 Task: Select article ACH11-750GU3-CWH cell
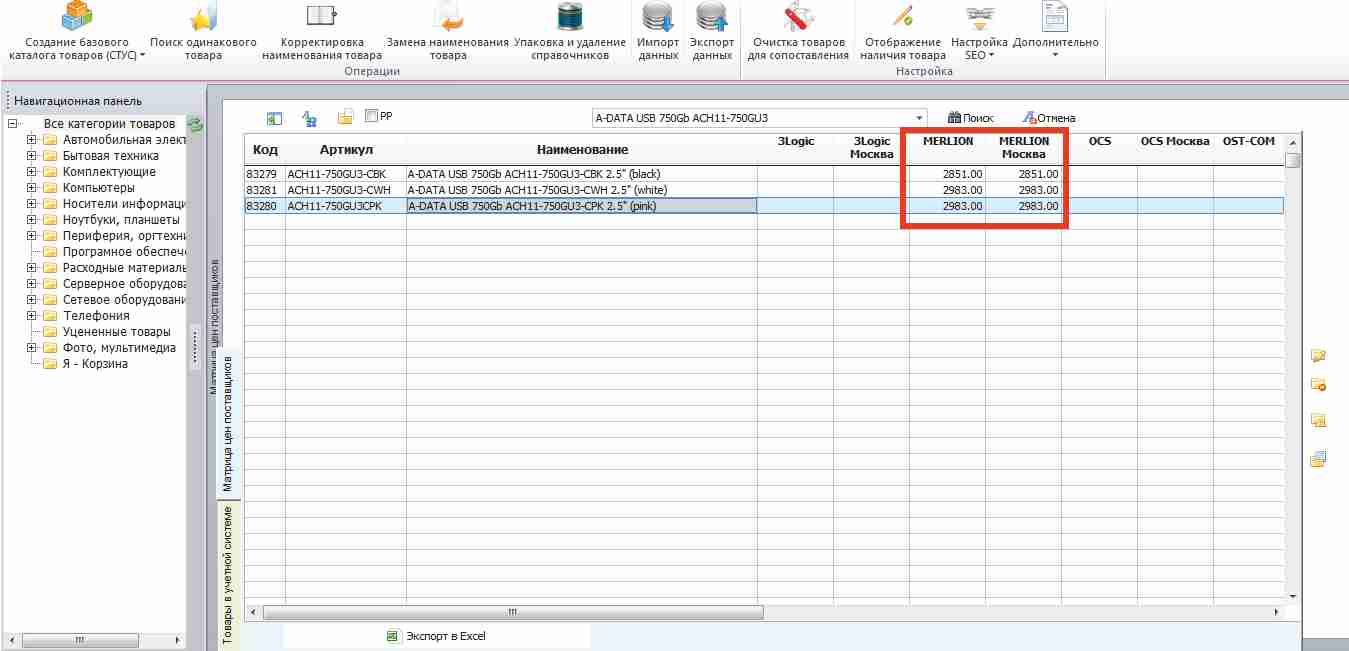(346, 190)
